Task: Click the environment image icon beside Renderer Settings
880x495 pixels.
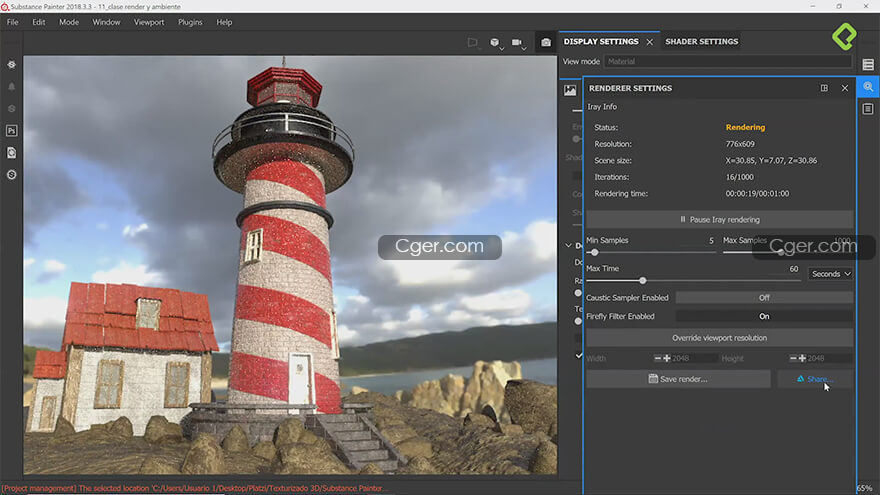Action: tap(570, 90)
